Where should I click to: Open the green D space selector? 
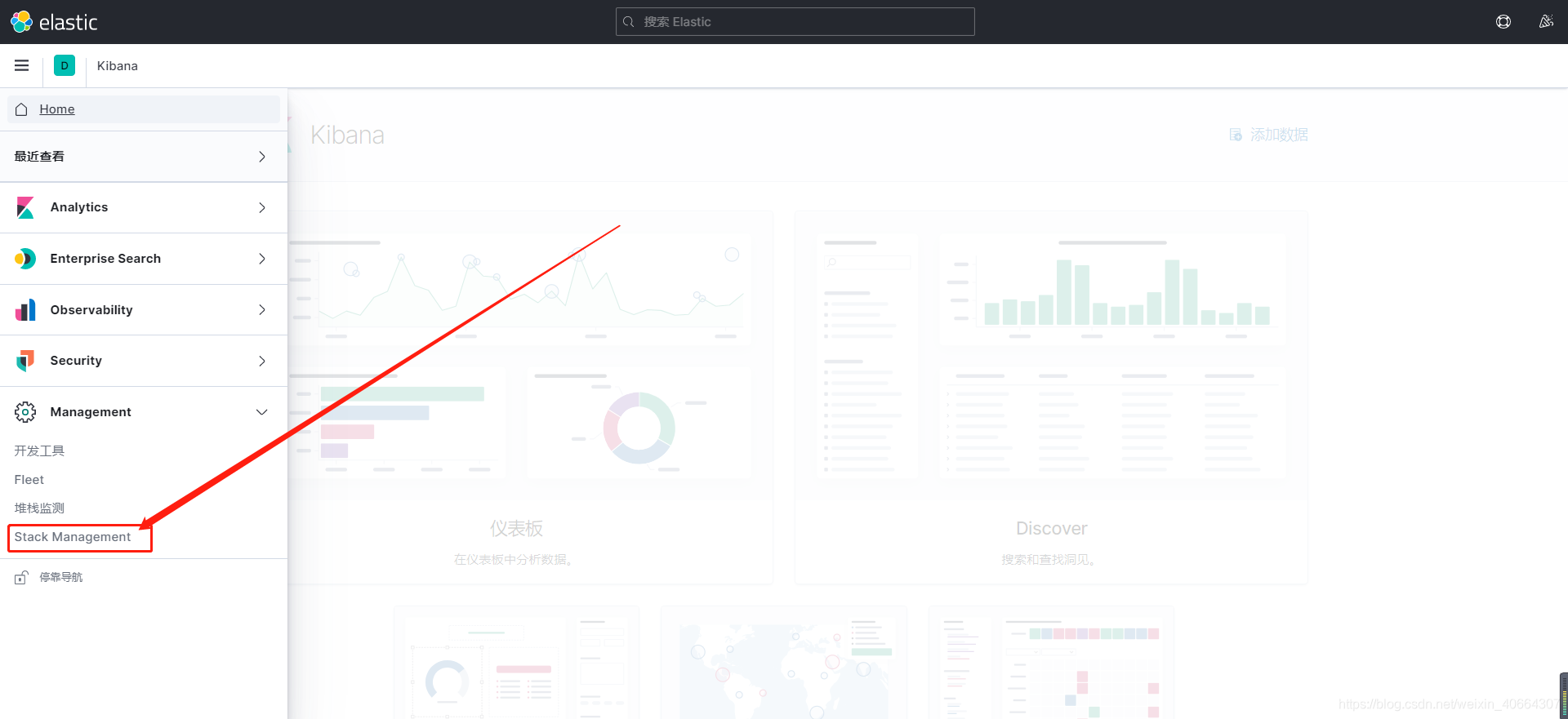pyautogui.click(x=65, y=65)
